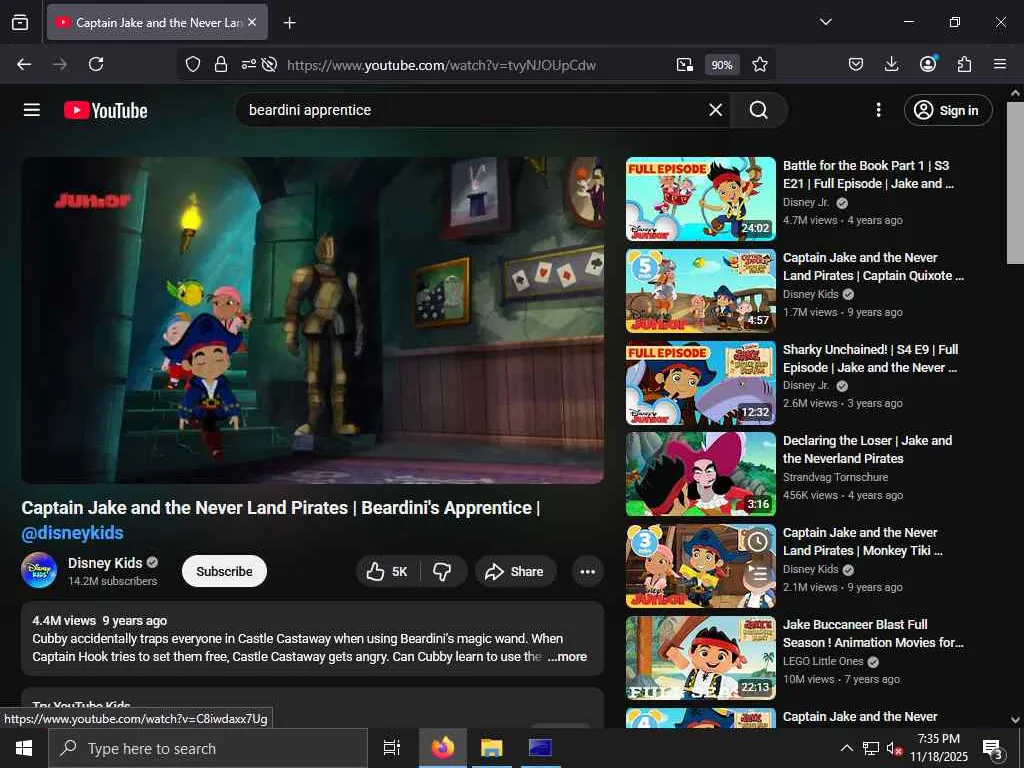Open the Windows Start menu
The width and height of the screenshot is (1024, 768).
point(24,748)
